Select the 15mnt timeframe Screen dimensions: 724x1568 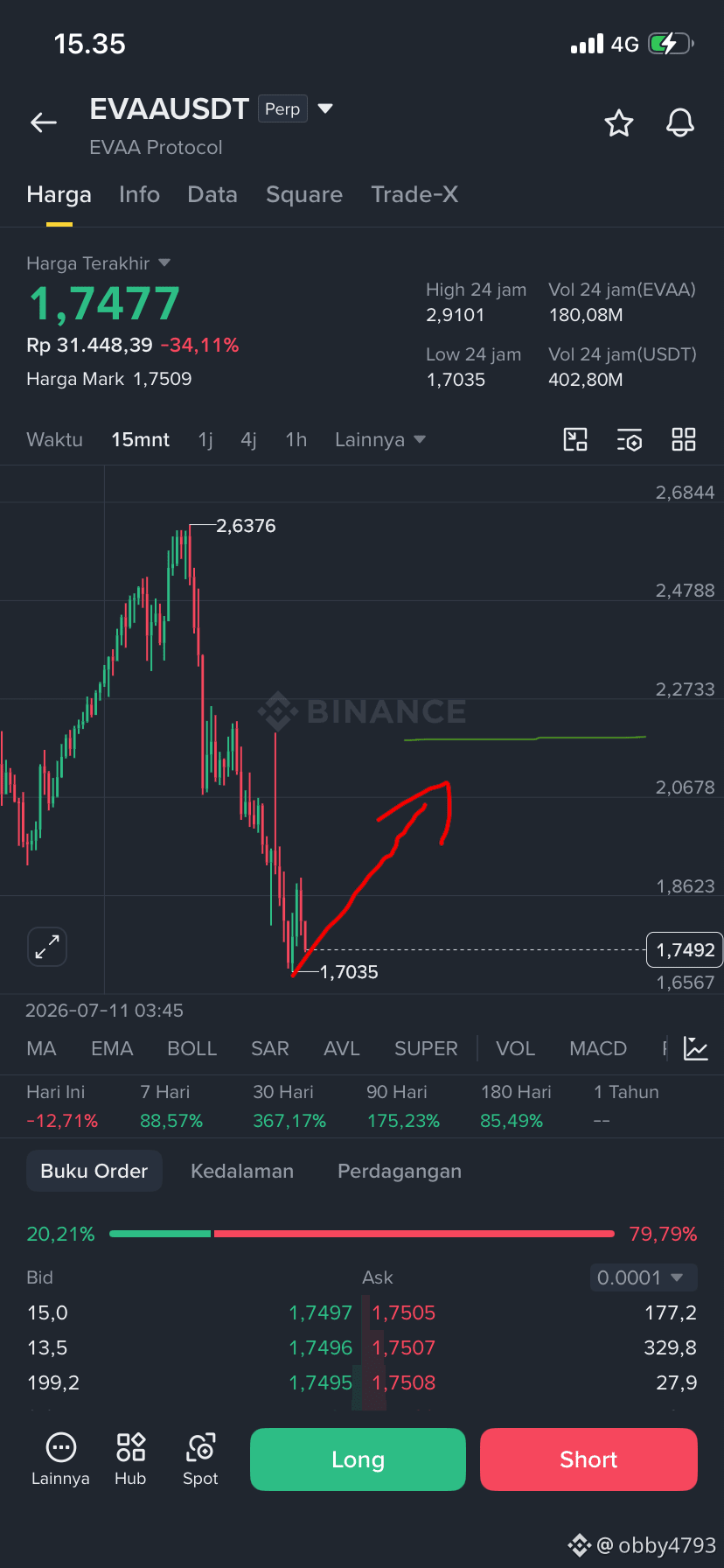(141, 439)
